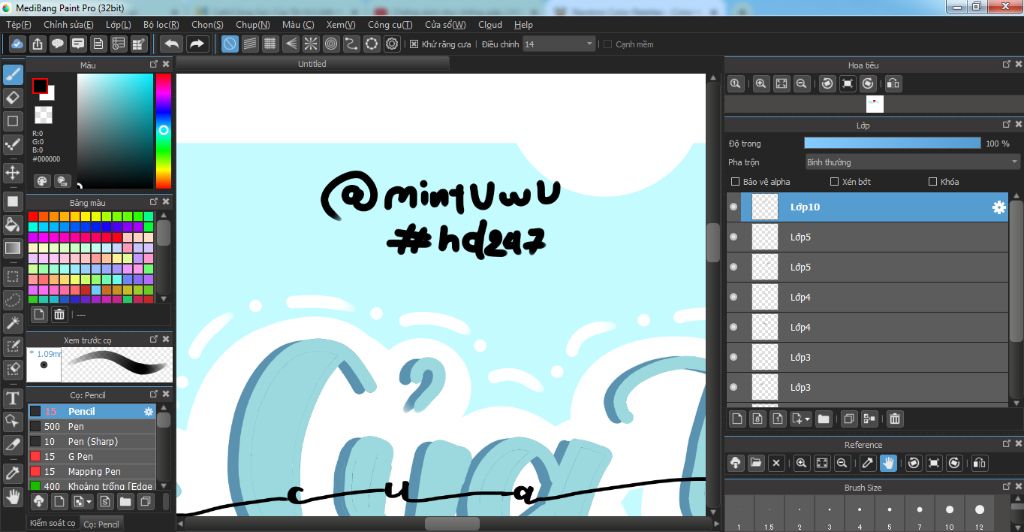Open the Cloud menu
This screenshot has width=1024, height=532.
[490, 24]
